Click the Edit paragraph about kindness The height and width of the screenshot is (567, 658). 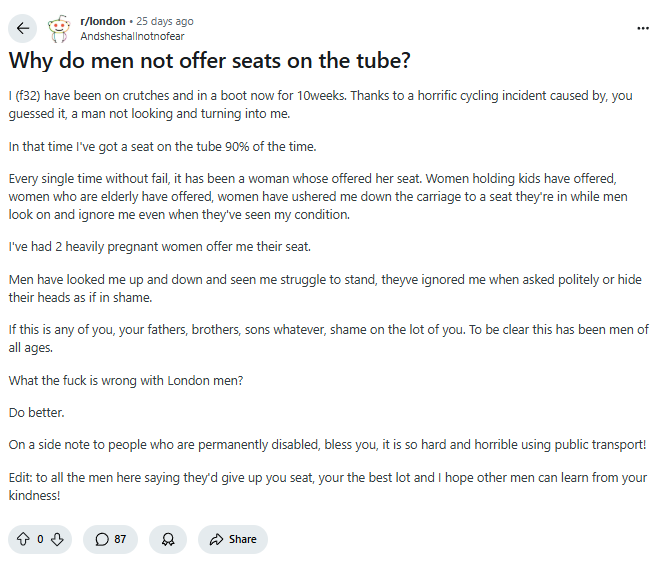coord(328,486)
